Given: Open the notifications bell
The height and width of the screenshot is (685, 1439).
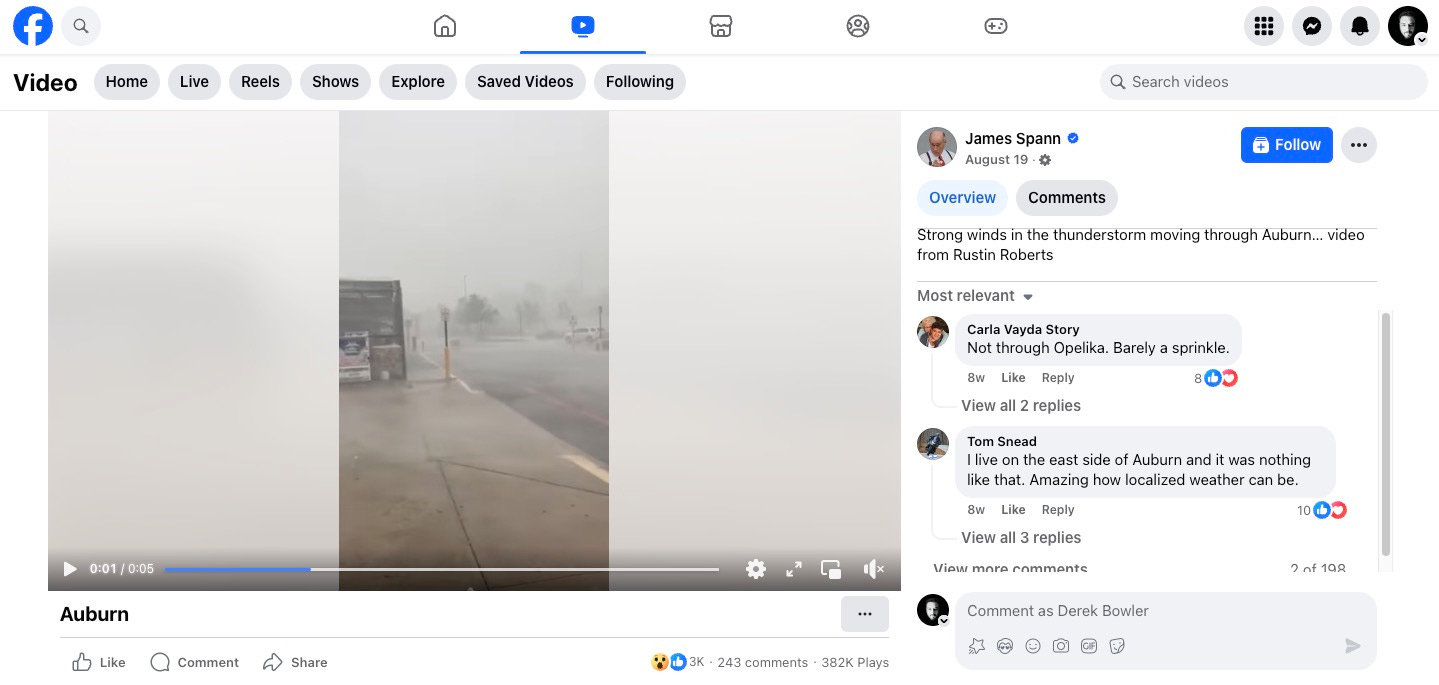Looking at the screenshot, I should pyautogui.click(x=1360, y=26).
